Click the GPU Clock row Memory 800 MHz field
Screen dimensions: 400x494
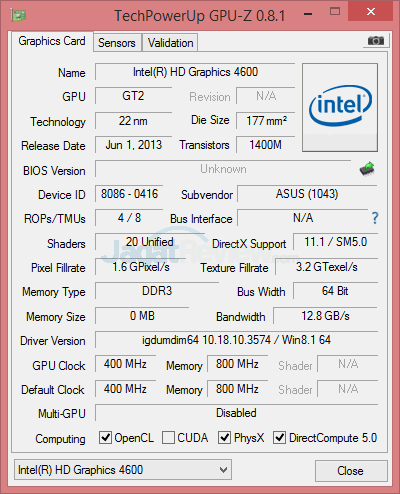237,364
